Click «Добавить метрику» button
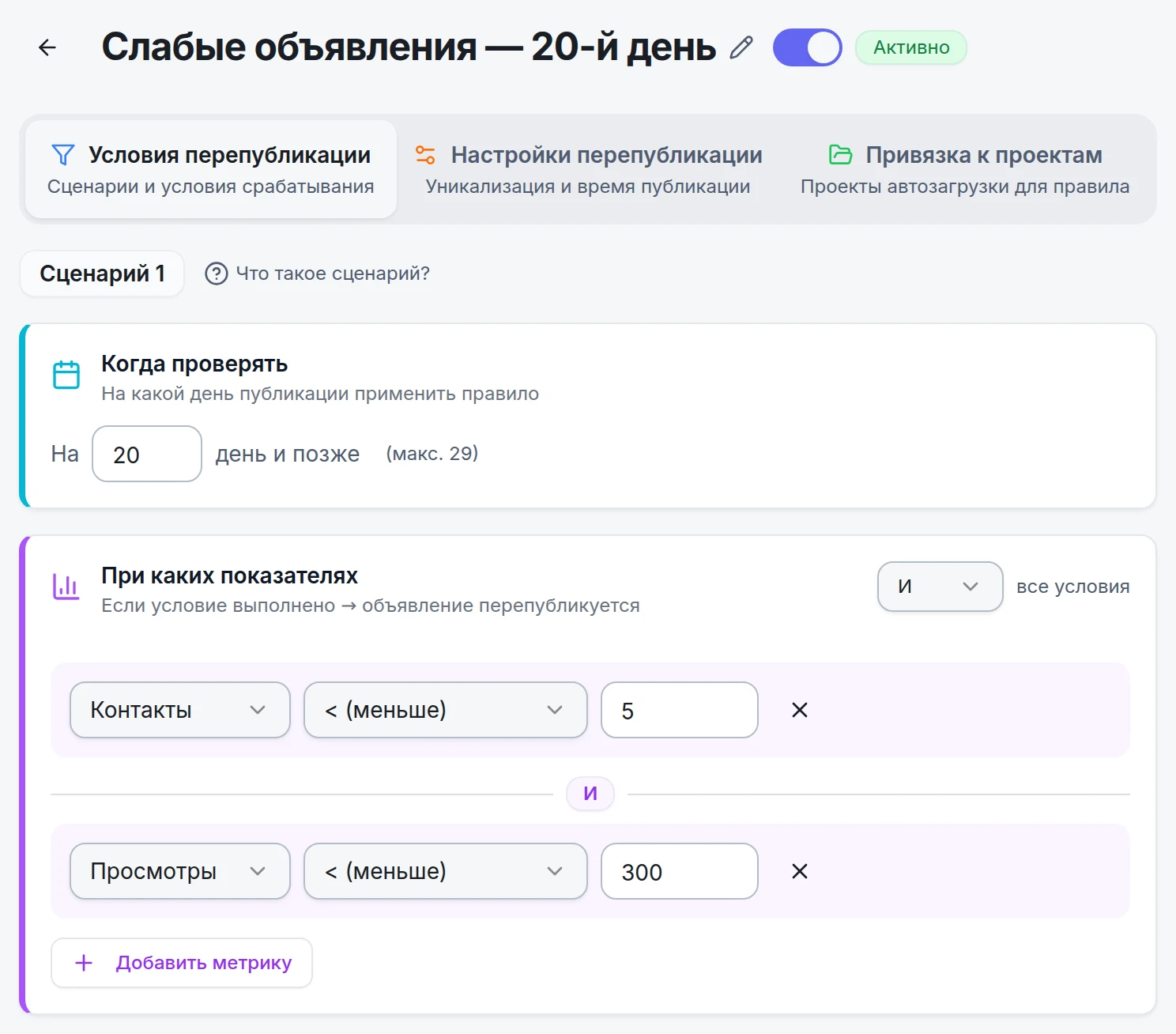 coord(182,963)
